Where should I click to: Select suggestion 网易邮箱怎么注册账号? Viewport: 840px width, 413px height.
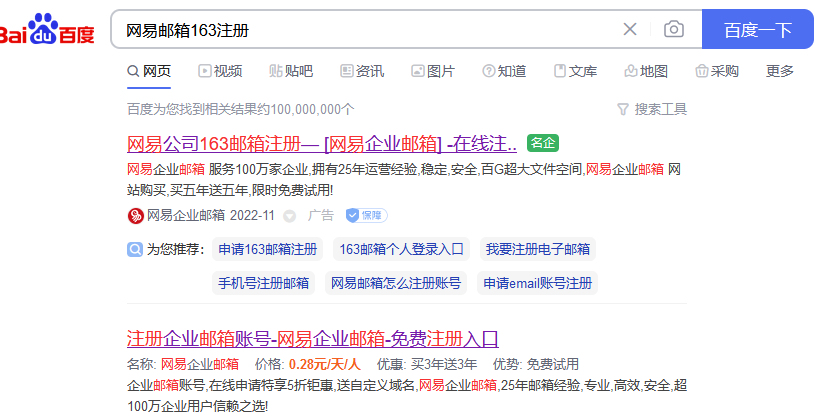396,283
